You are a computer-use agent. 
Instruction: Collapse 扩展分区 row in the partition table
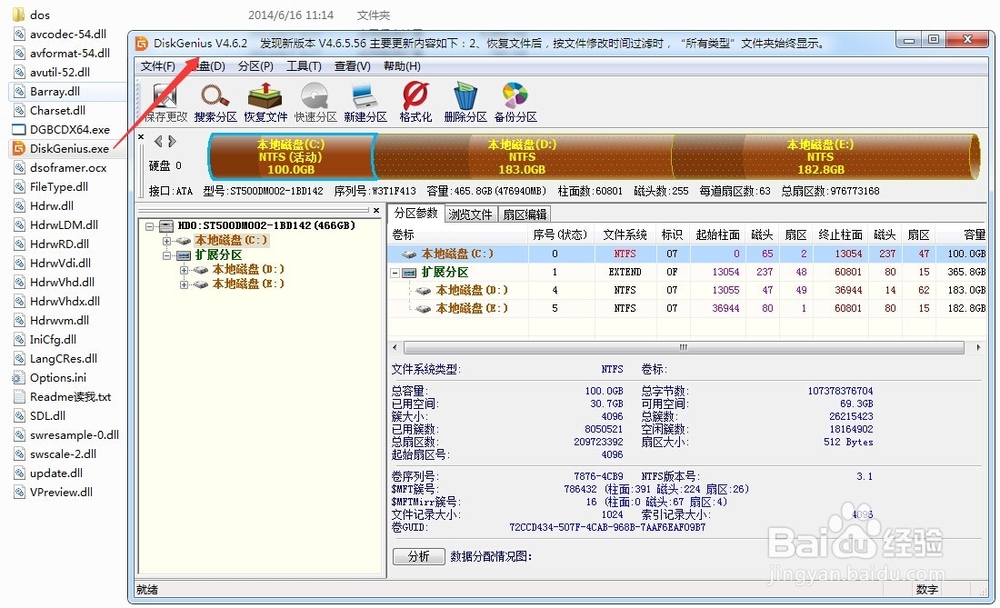395,272
